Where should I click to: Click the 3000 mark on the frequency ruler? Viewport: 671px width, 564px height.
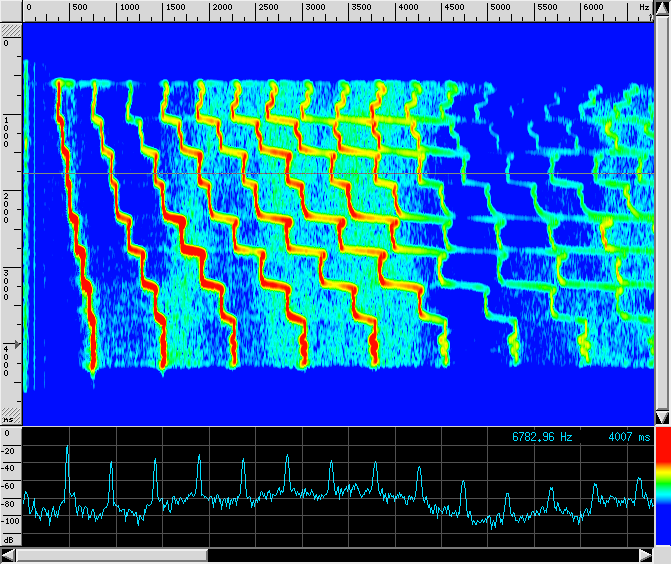(x=315, y=8)
